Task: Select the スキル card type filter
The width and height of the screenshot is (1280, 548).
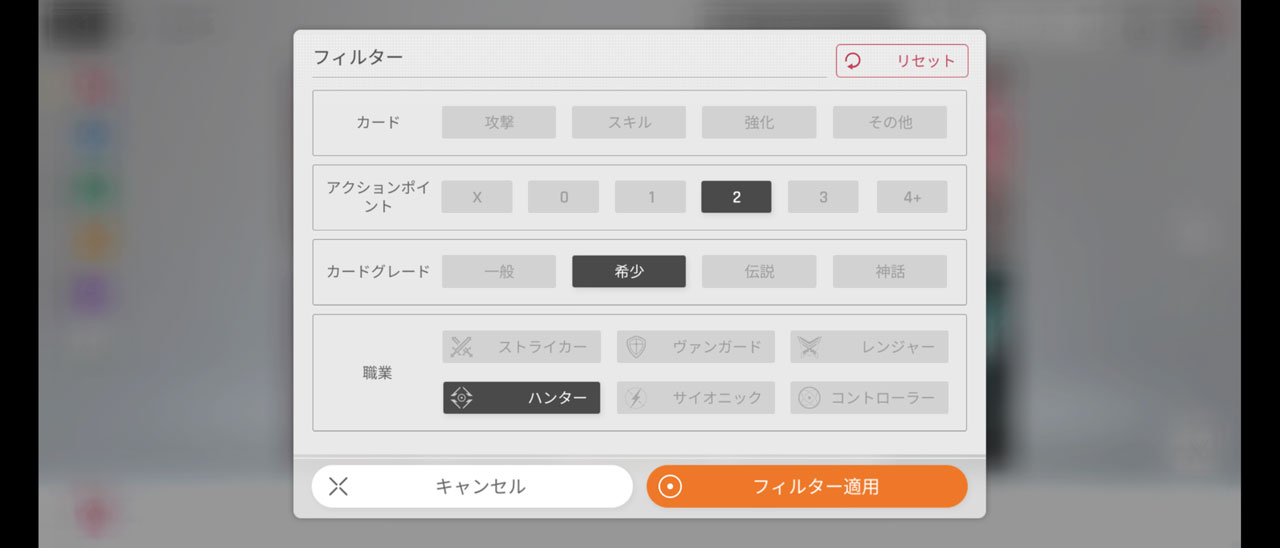Action: [629, 122]
